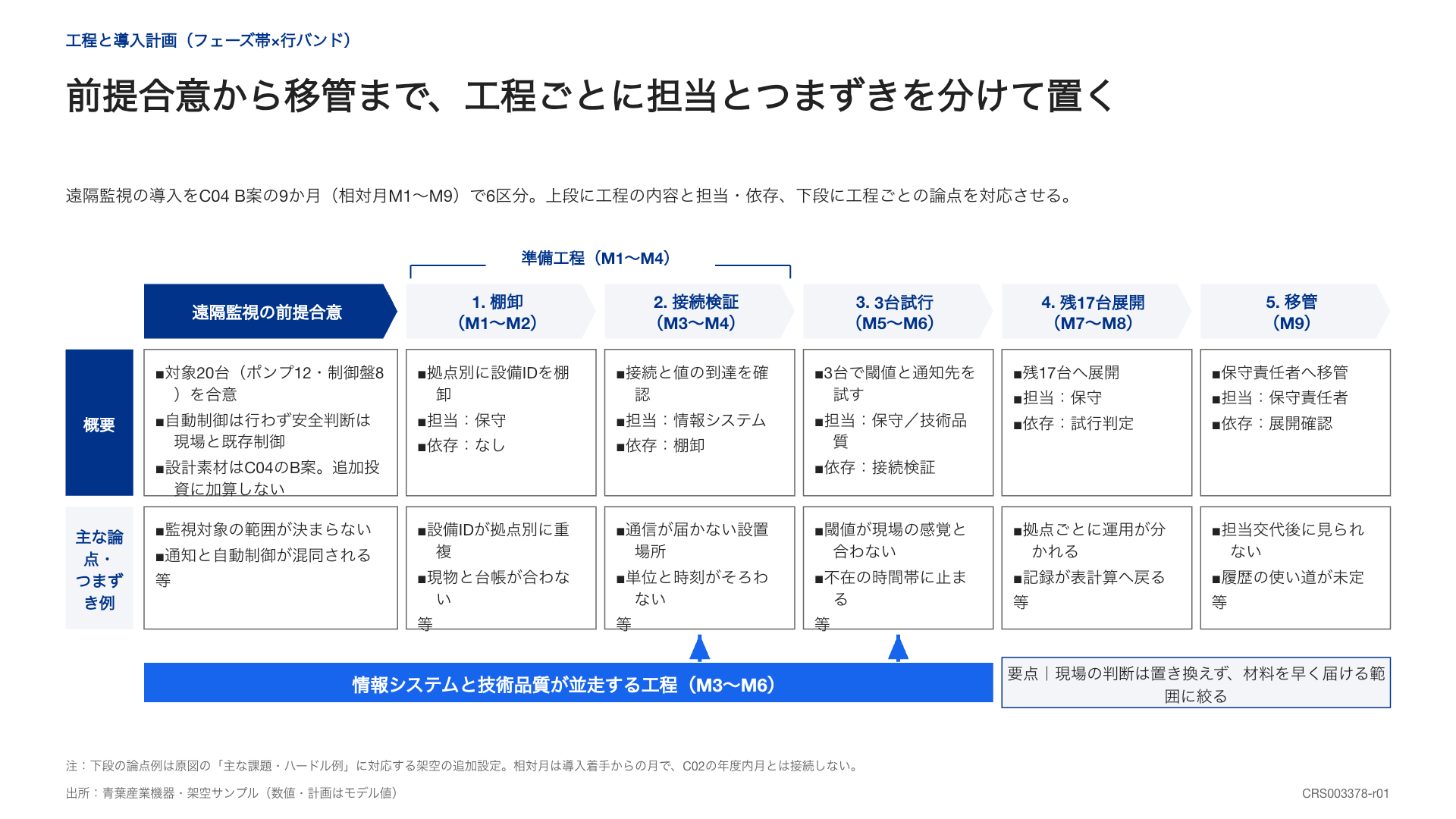The height and width of the screenshot is (819, 1456).
Task: Click the bullet 単位と時刻がそろわない
Action: [693, 588]
